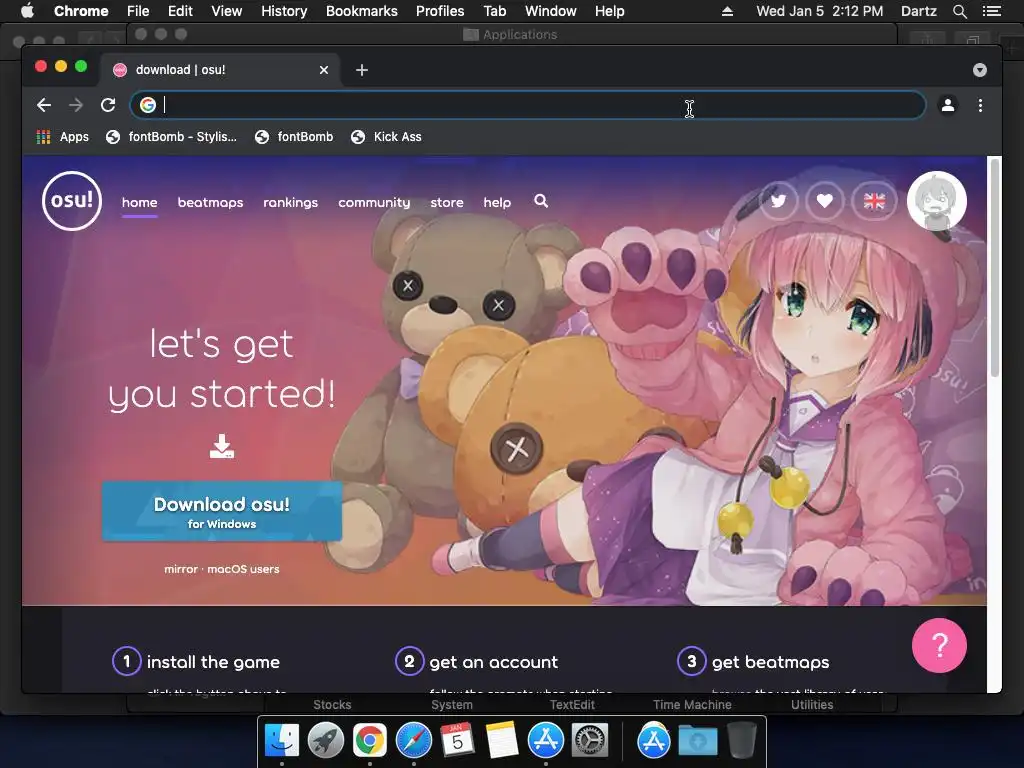Open the fontBomb - Stylis... bookmark
This screenshot has height=768, width=1024.
point(172,136)
